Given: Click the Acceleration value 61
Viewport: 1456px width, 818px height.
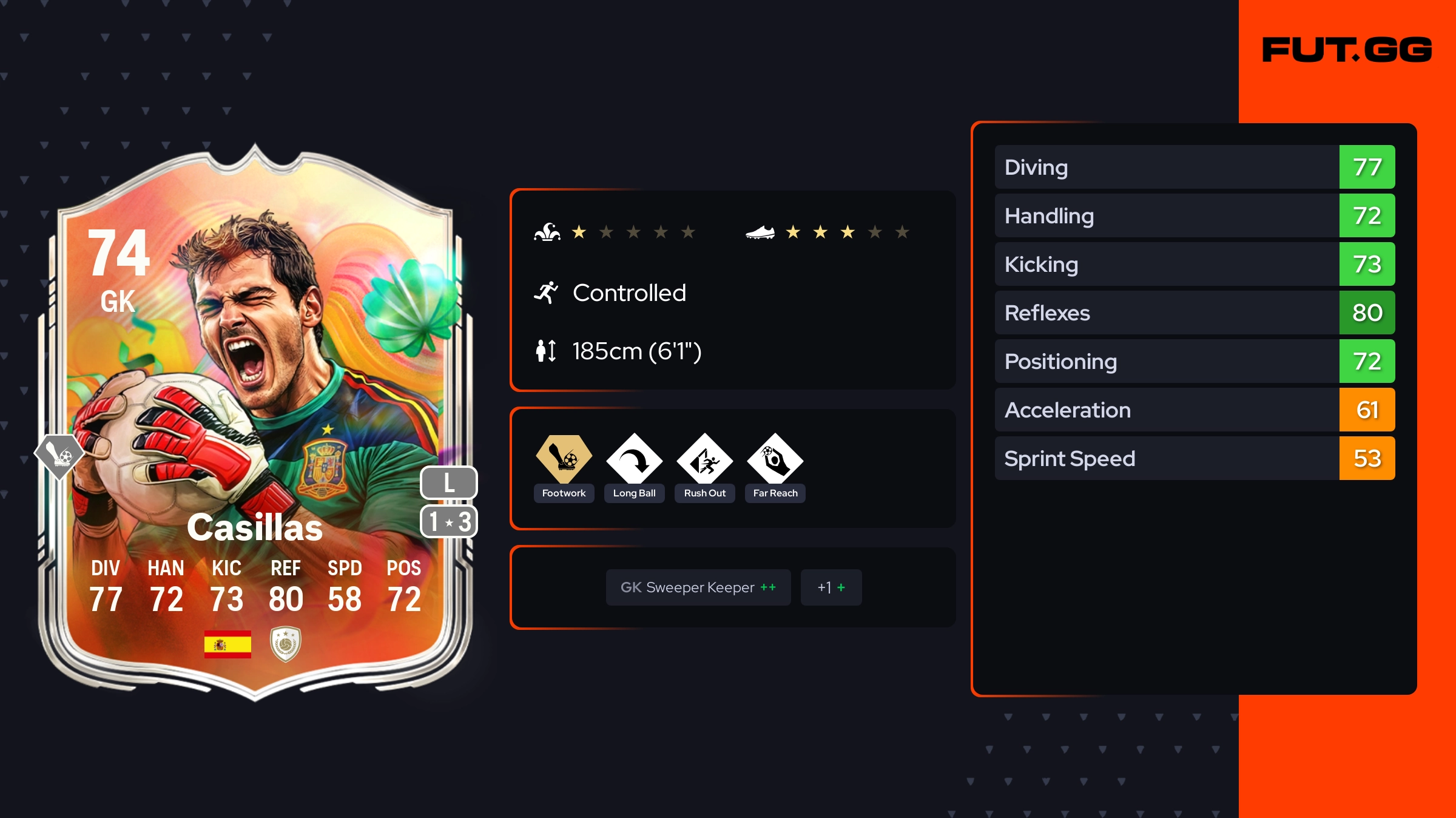Looking at the screenshot, I should point(1367,410).
